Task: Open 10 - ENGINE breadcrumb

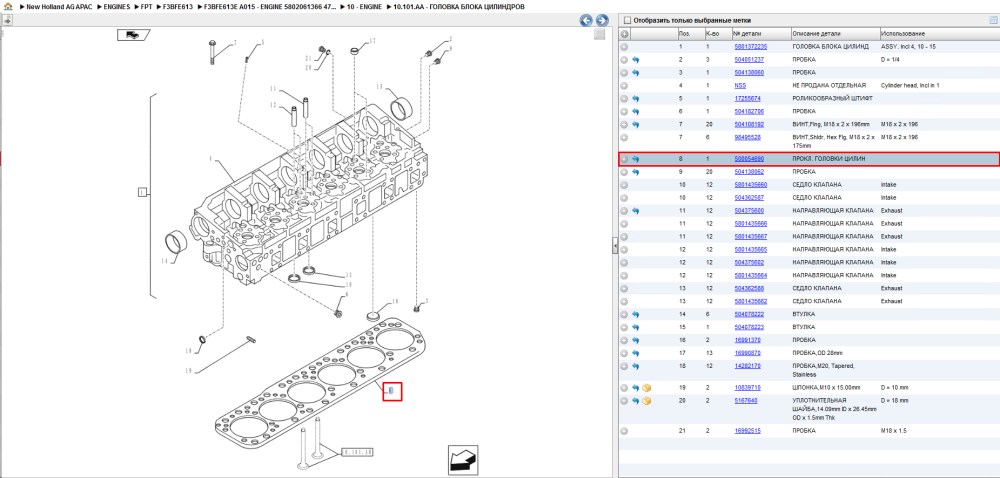Action: tap(364, 6)
